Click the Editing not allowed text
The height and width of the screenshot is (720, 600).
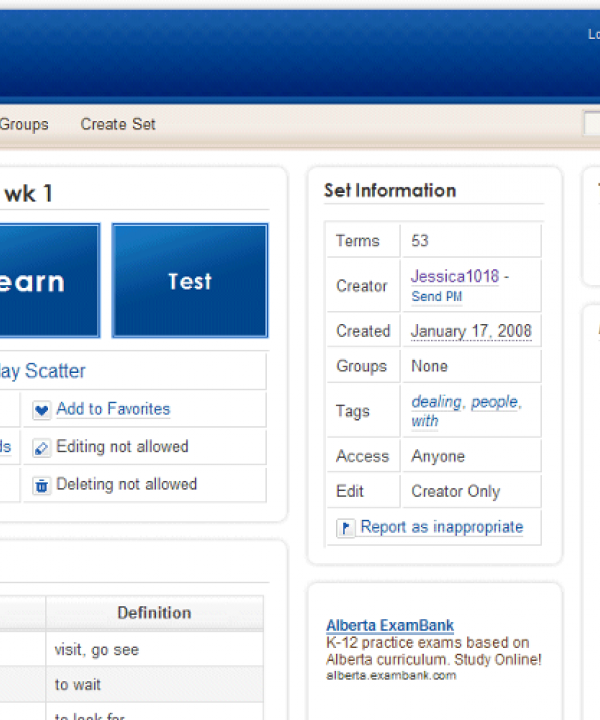coord(122,447)
